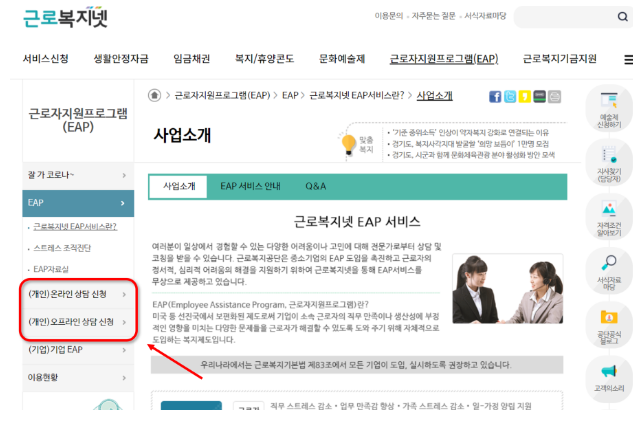Image resolution: width=633 pixels, height=423 pixels.
Task: Click the 맞춤복지 light bulb icon
Action: tap(348, 144)
